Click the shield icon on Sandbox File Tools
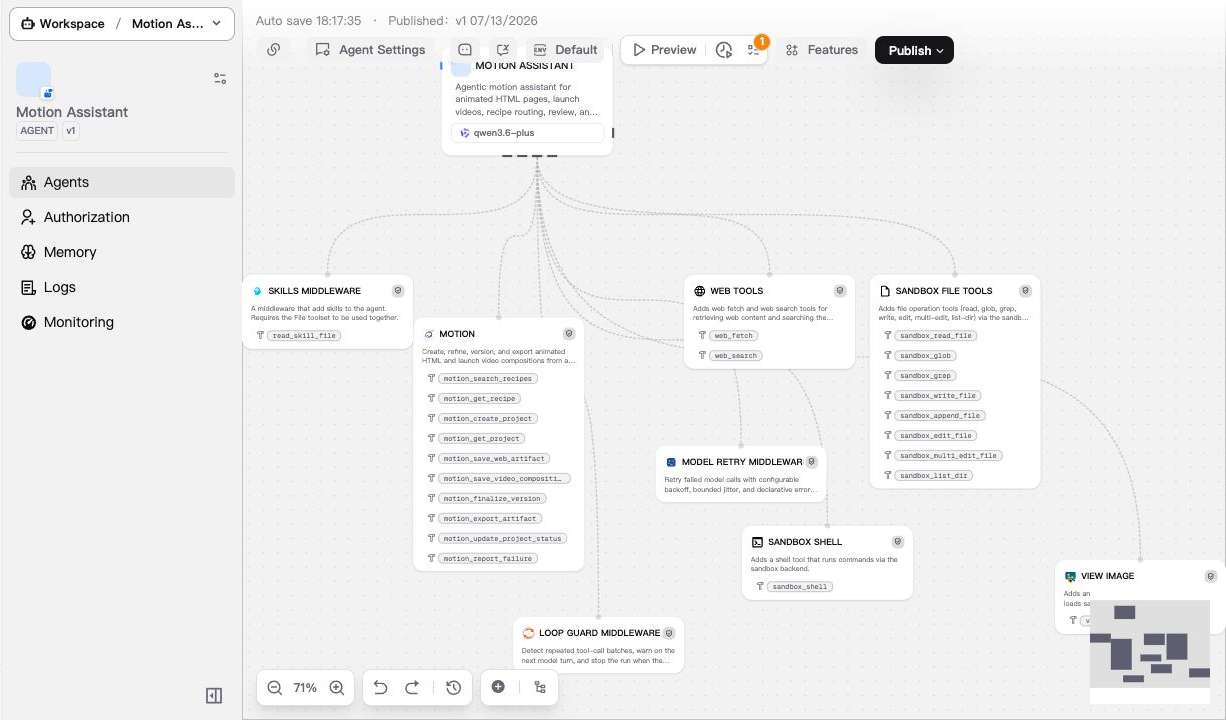1226x720 pixels. click(x=1026, y=291)
